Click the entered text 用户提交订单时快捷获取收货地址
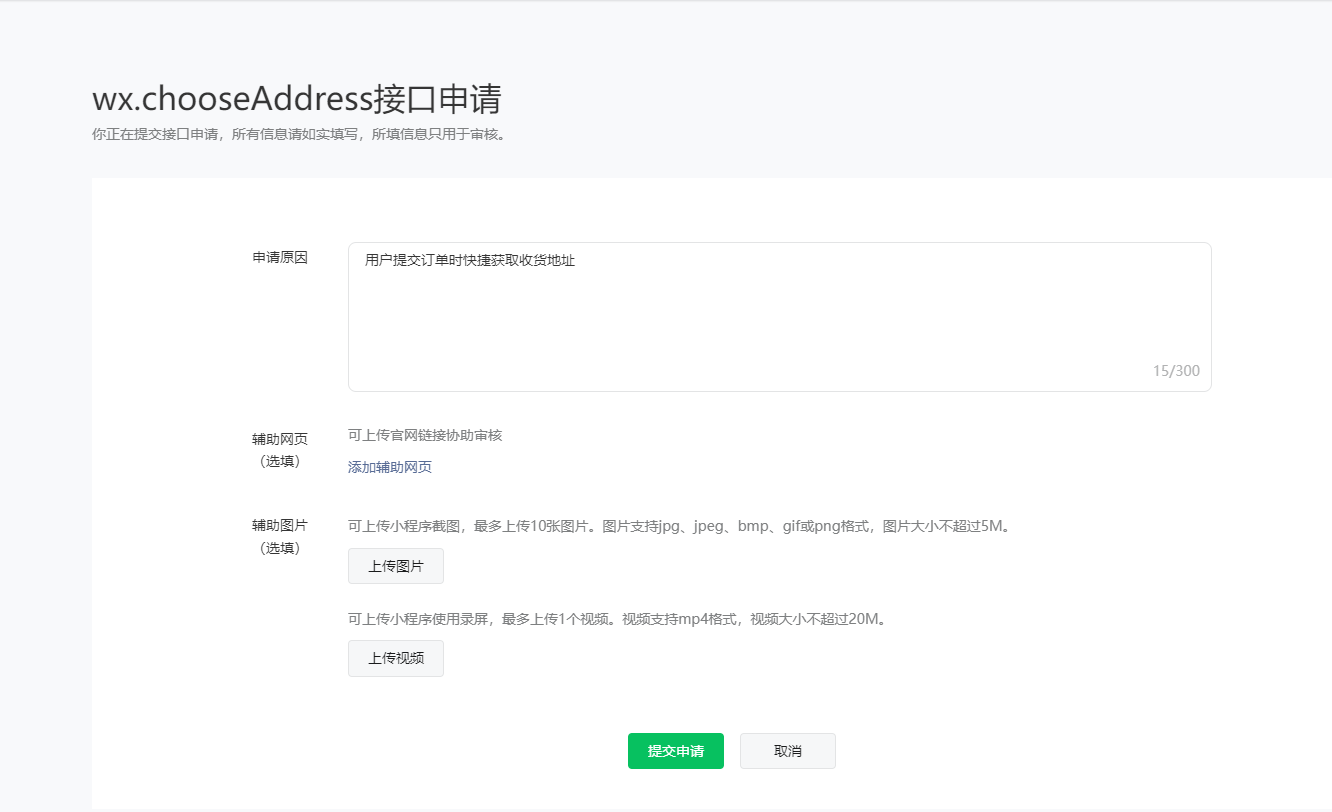Image resolution: width=1332 pixels, height=812 pixels. tap(470, 261)
